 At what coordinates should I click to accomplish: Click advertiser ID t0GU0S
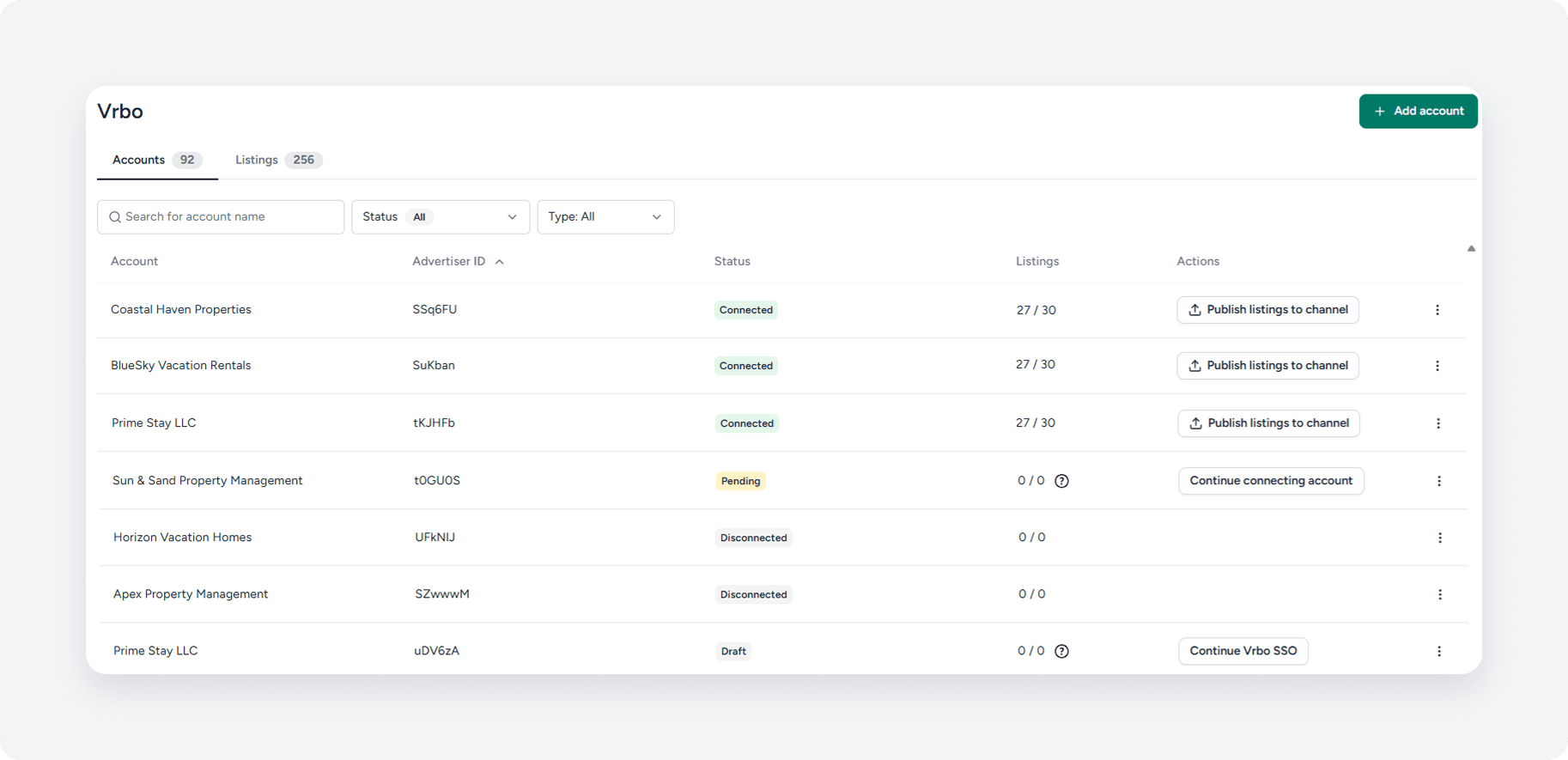pos(437,480)
